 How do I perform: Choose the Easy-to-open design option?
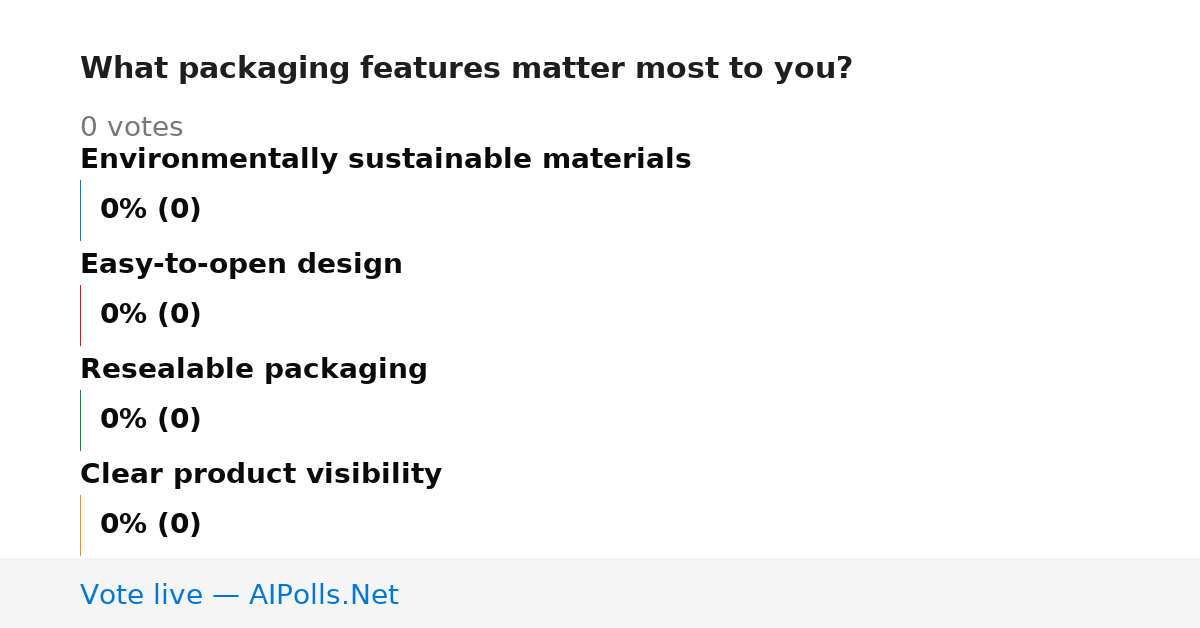[x=241, y=265]
